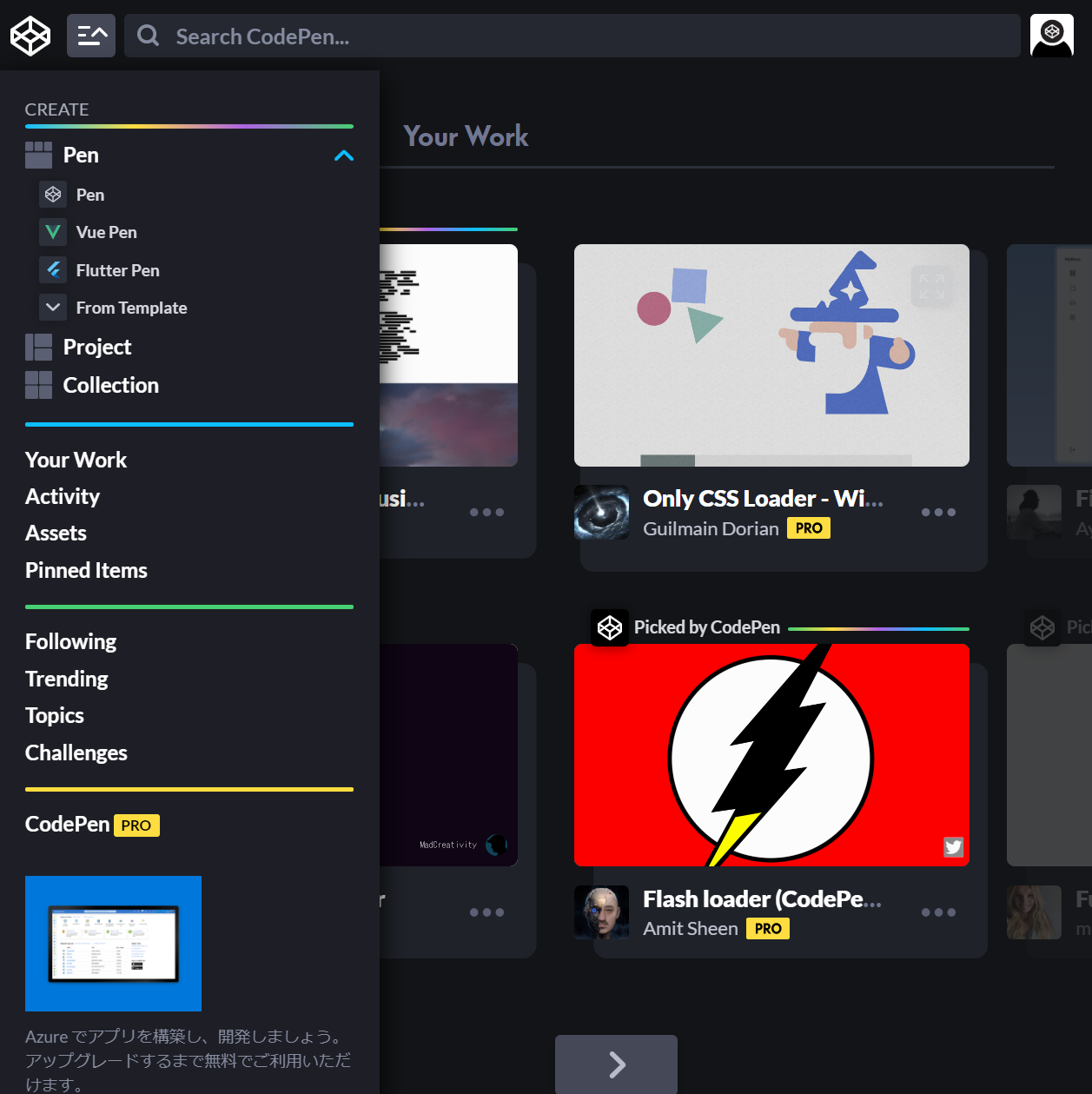The height and width of the screenshot is (1094, 1092).
Task: Focus the Search CodePen field
Action: coord(572,36)
